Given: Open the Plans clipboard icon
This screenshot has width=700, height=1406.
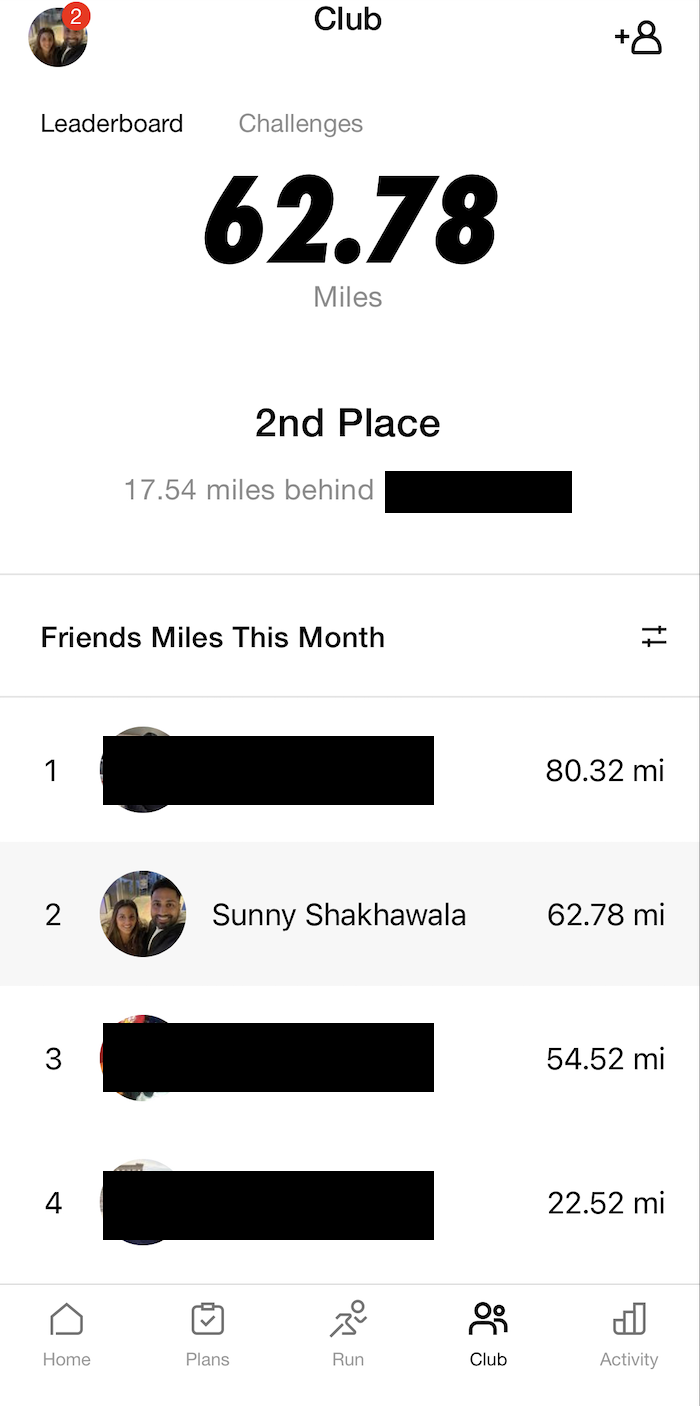Looking at the screenshot, I should tap(208, 1320).
